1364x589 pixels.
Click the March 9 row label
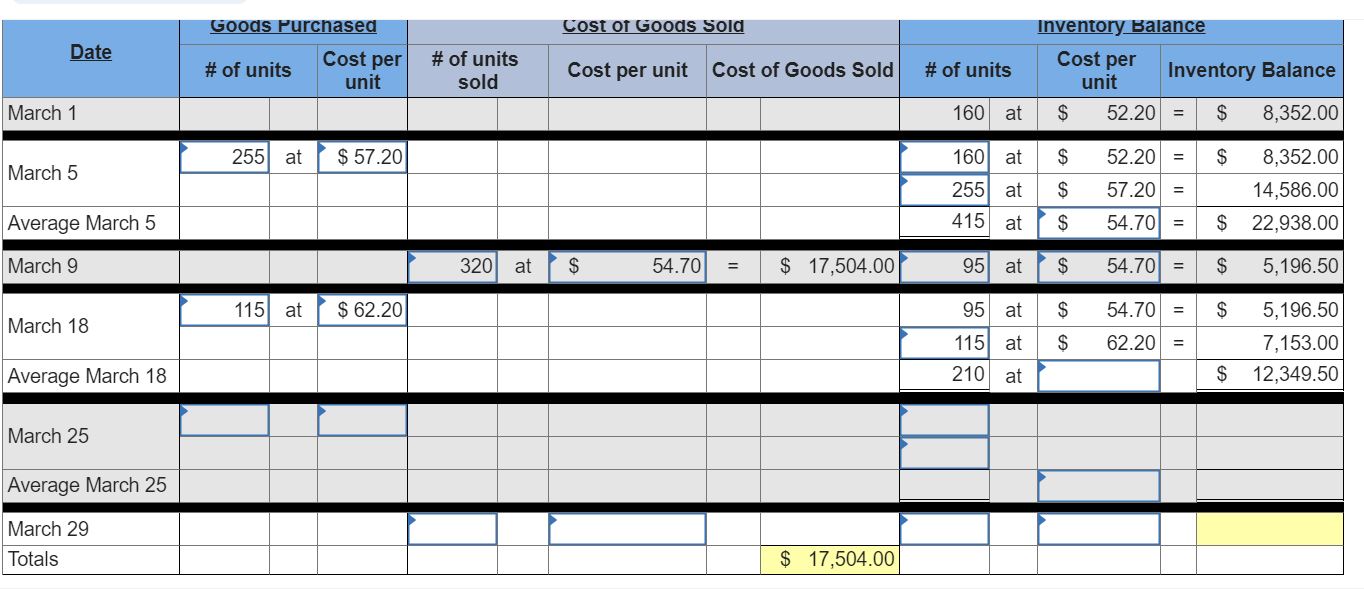[43, 266]
